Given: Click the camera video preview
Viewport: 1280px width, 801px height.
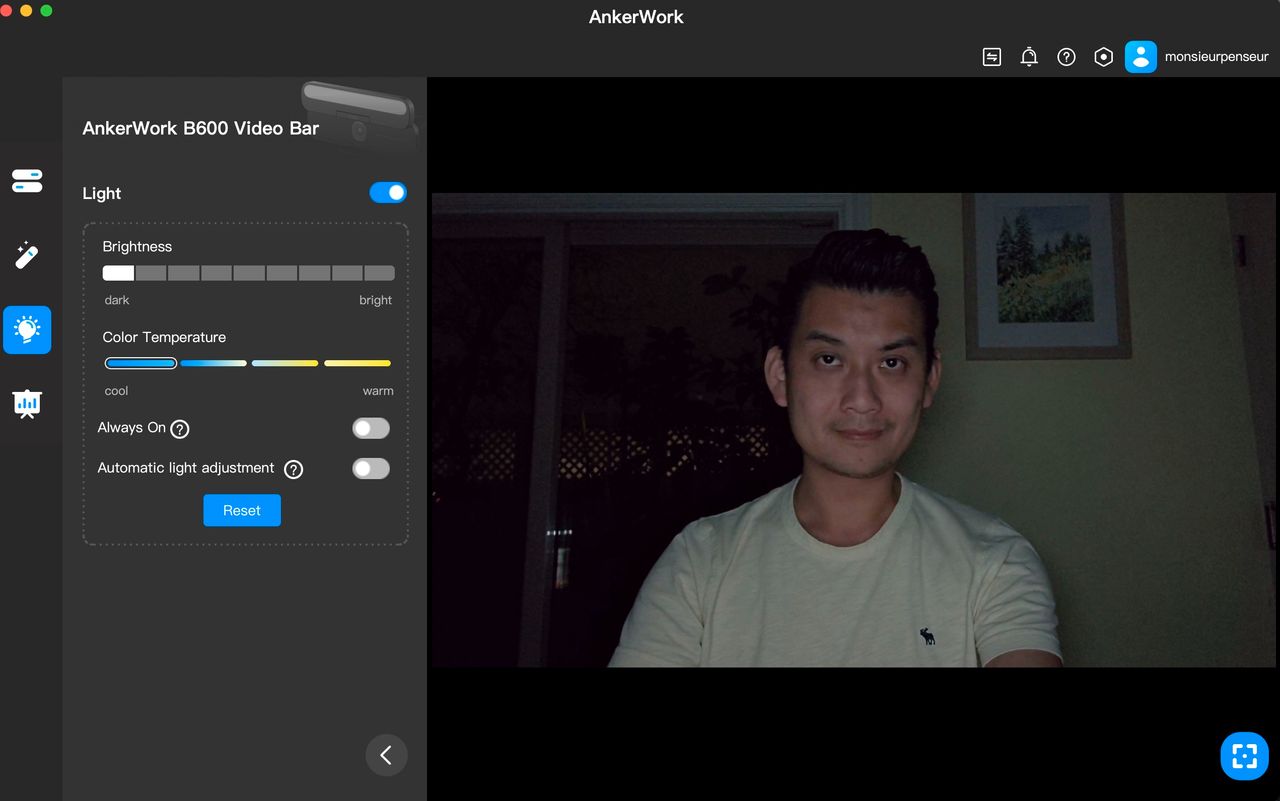Looking at the screenshot, I should 854,430.
